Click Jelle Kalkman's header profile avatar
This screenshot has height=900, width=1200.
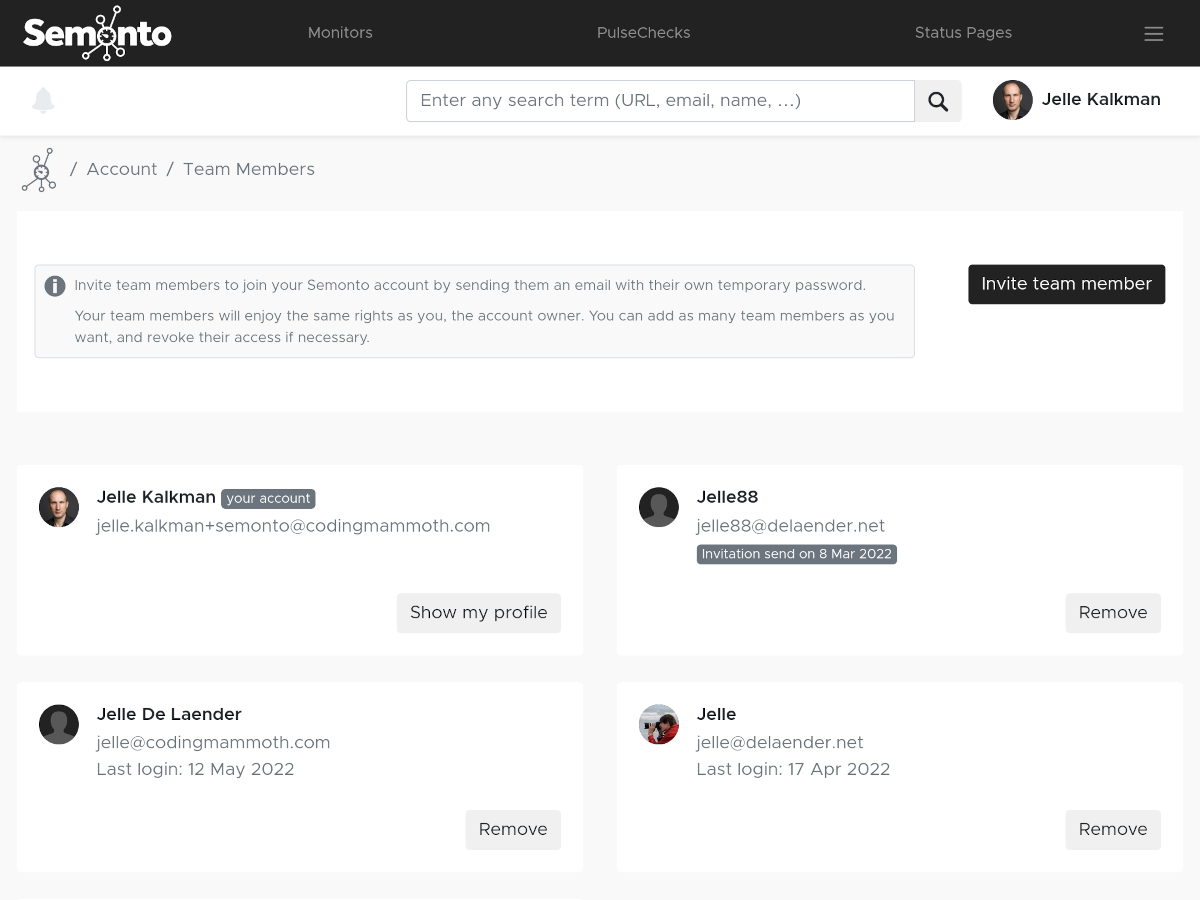pos(1012,100)
